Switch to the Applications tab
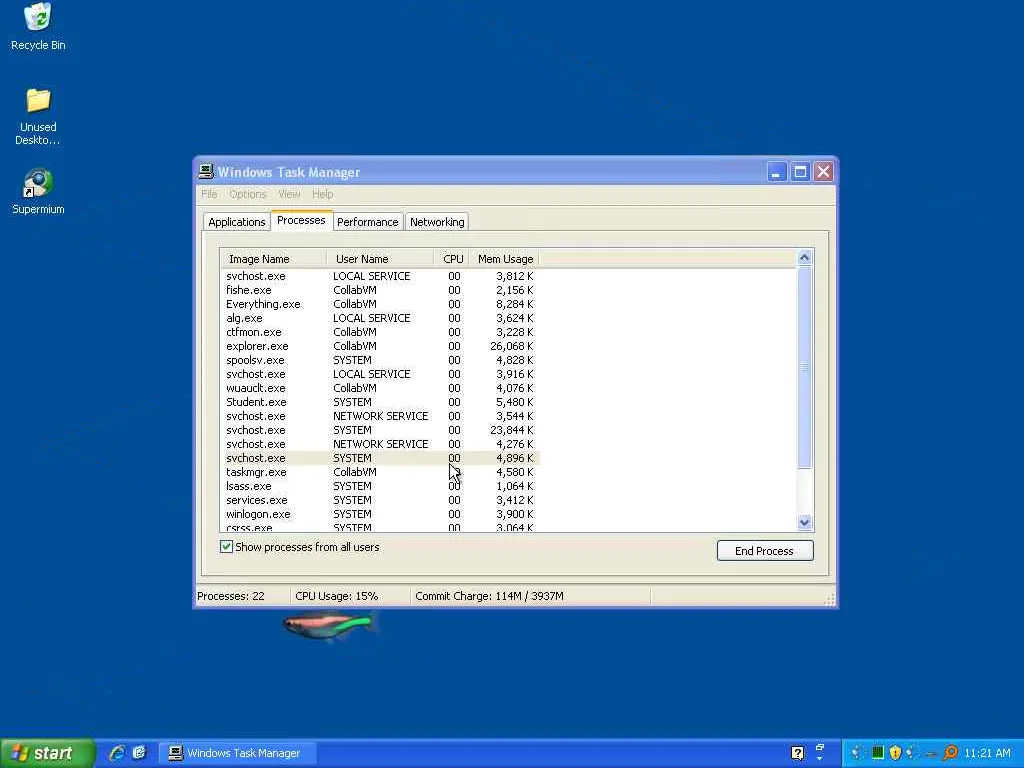The image size is (1024, 768). (236, 222)
